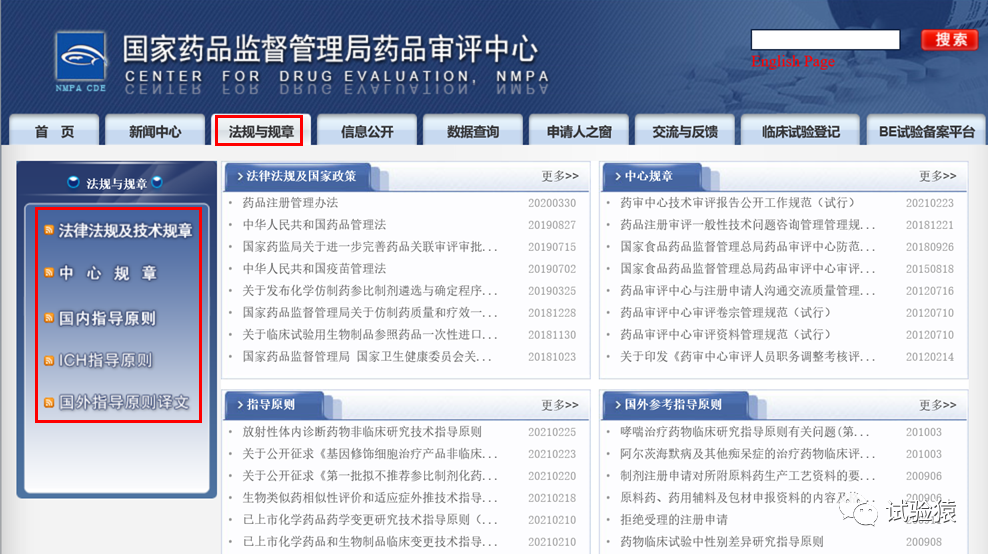This screenshot has width=988, height=554.
Task: Open 法律法规及技术规章 in sidebar
Action: 125,231
